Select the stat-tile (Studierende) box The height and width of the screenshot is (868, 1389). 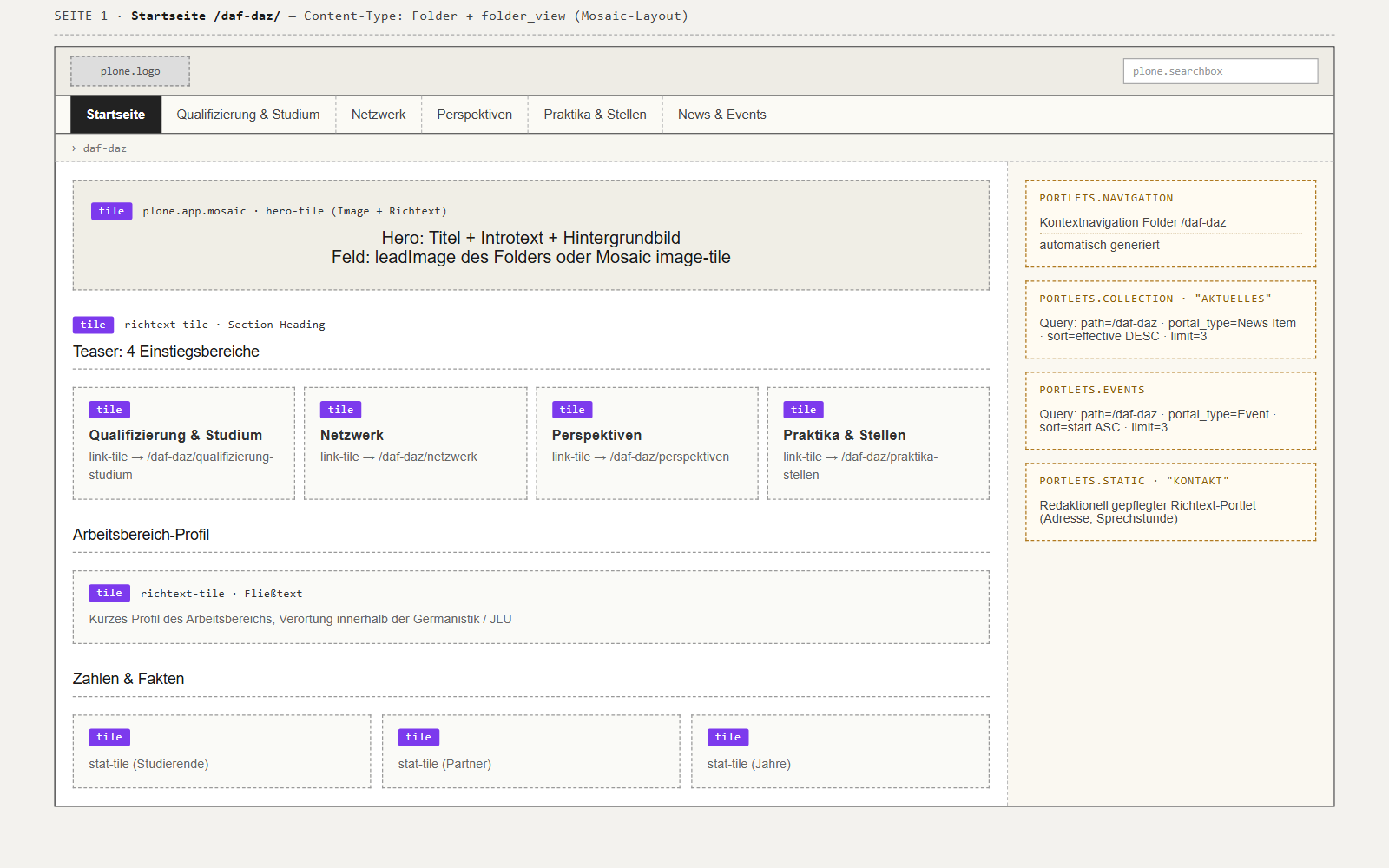pyautogui.click(x=222, y=752)
